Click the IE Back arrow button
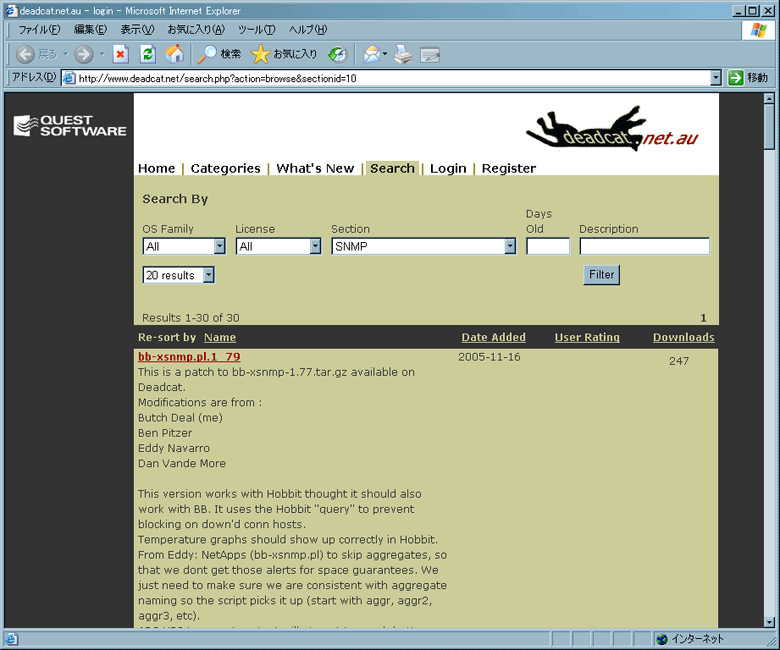 [25, 54]
